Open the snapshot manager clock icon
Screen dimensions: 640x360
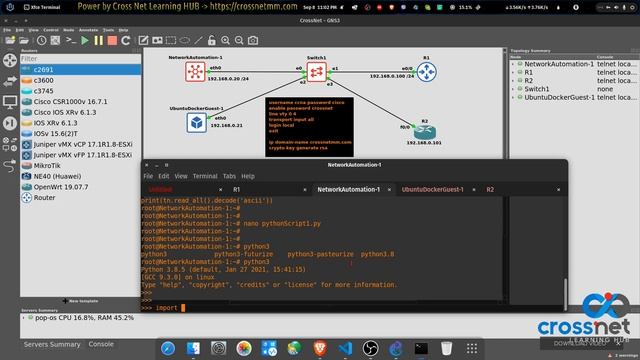(x=41, y=40)
